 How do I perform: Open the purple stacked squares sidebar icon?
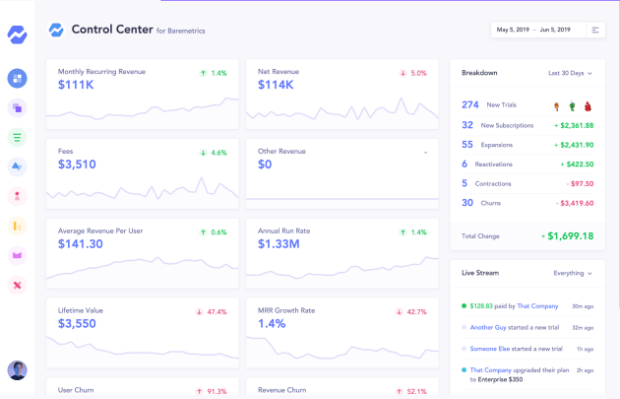tap(17, 108)
